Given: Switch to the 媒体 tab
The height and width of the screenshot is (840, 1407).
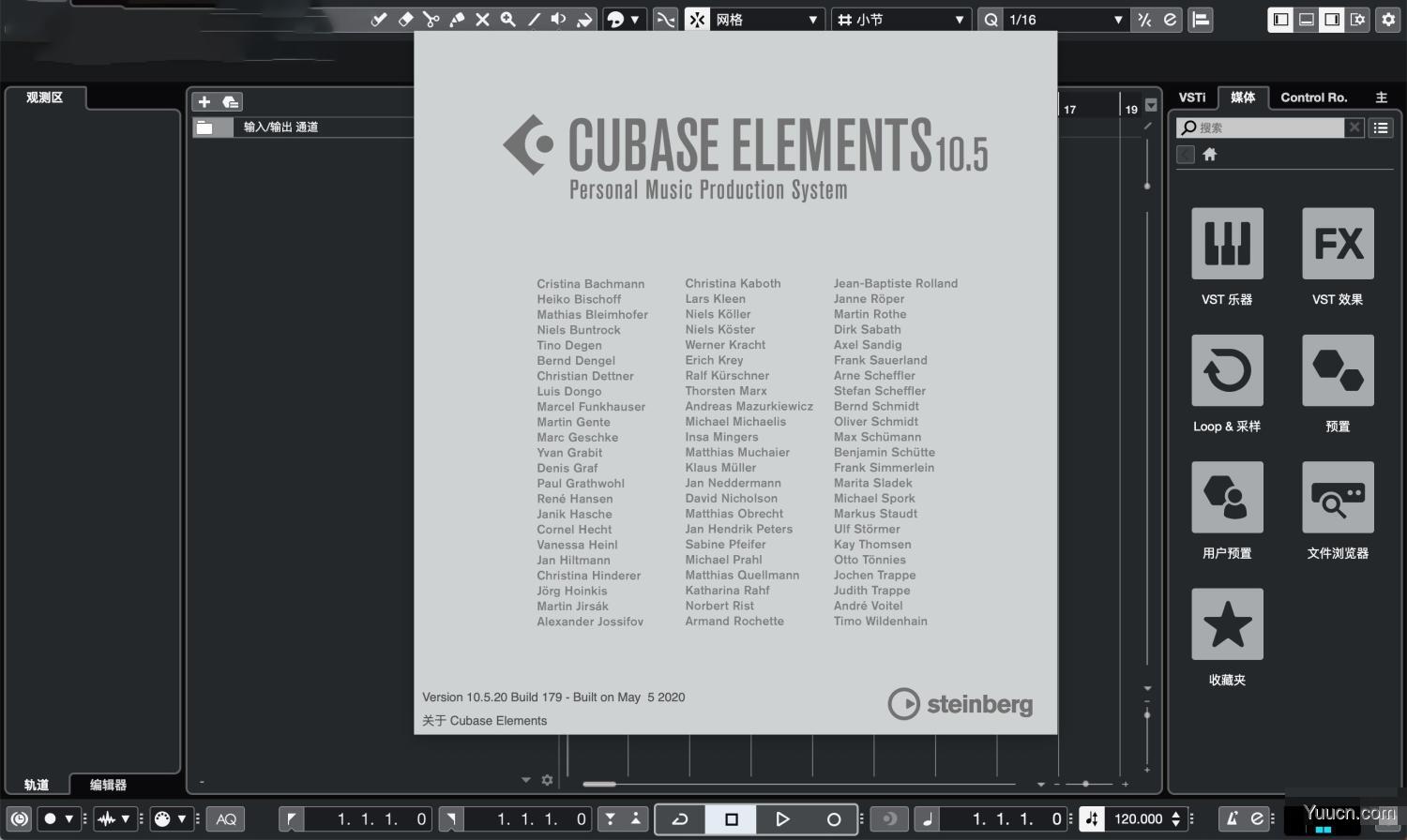Looking at the screenshot, I should [1243, 97].
